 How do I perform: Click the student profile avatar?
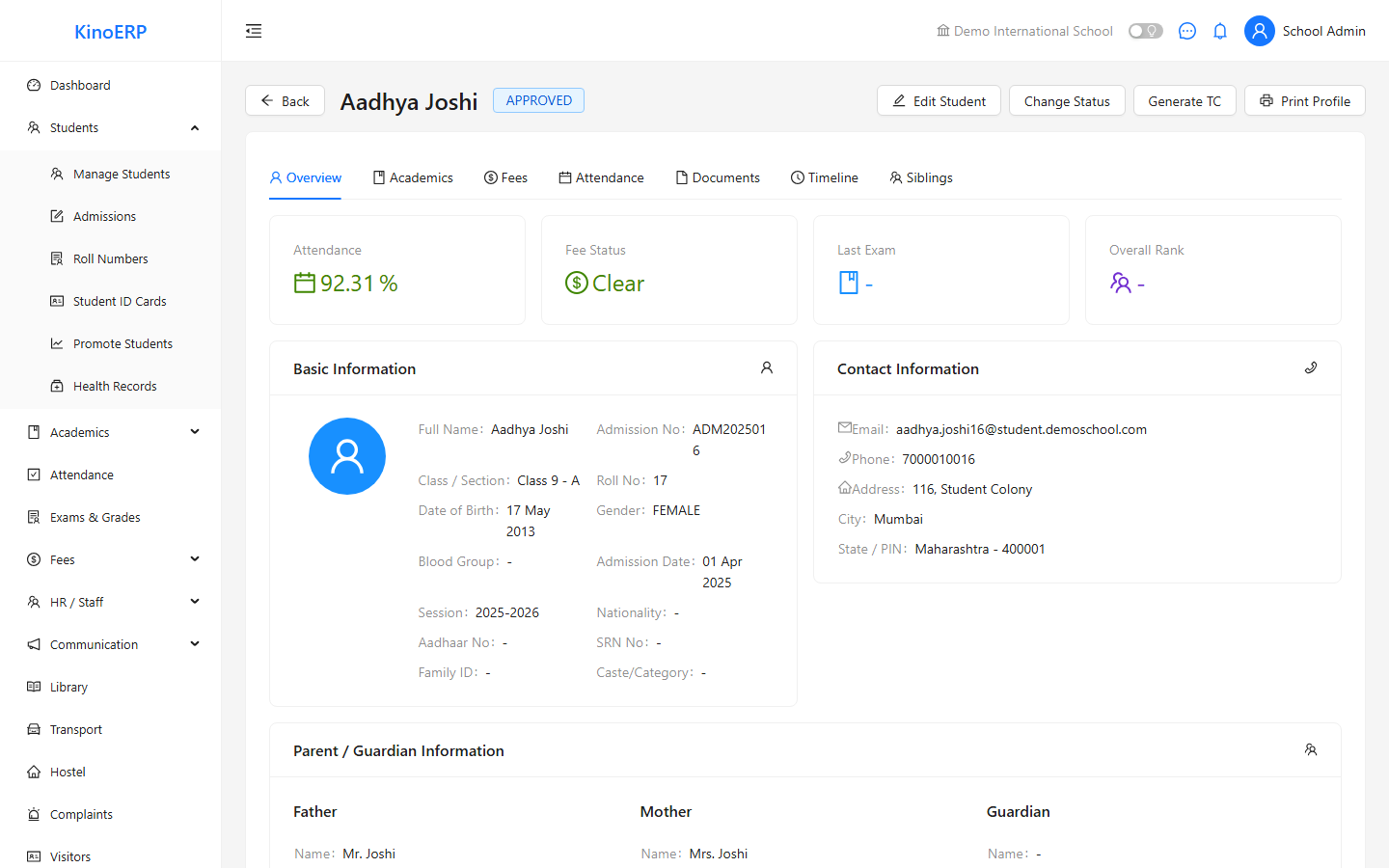click(347, 456)
